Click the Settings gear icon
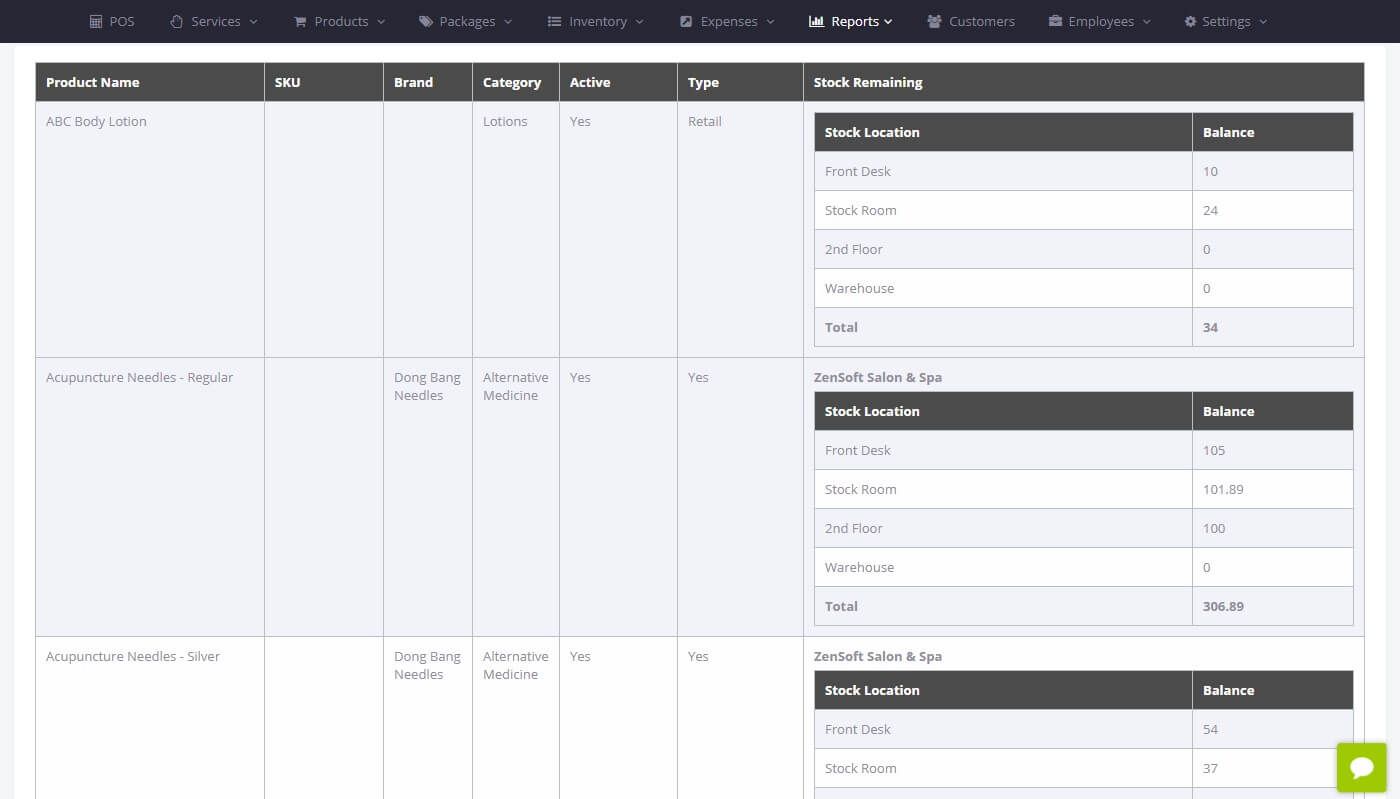1400x799 pixels. pos(1190,21)
